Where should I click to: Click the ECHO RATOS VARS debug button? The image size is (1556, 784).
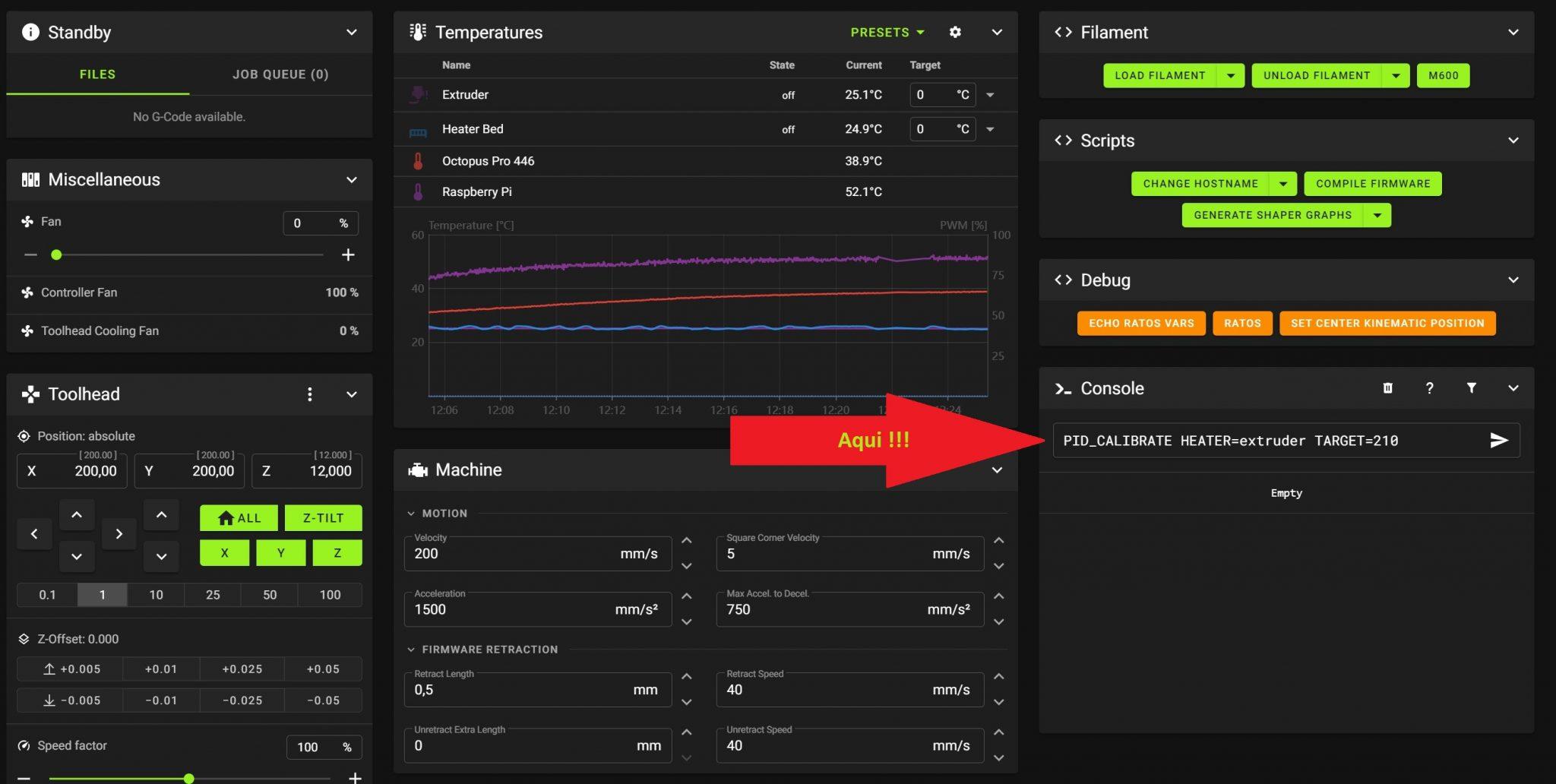click(1140, 323)
